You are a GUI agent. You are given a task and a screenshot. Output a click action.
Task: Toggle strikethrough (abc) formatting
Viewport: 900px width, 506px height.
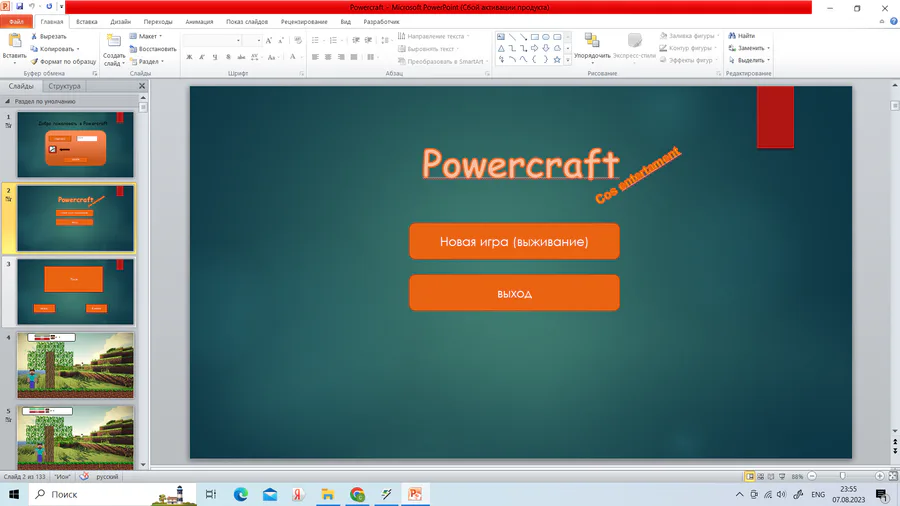241,57
